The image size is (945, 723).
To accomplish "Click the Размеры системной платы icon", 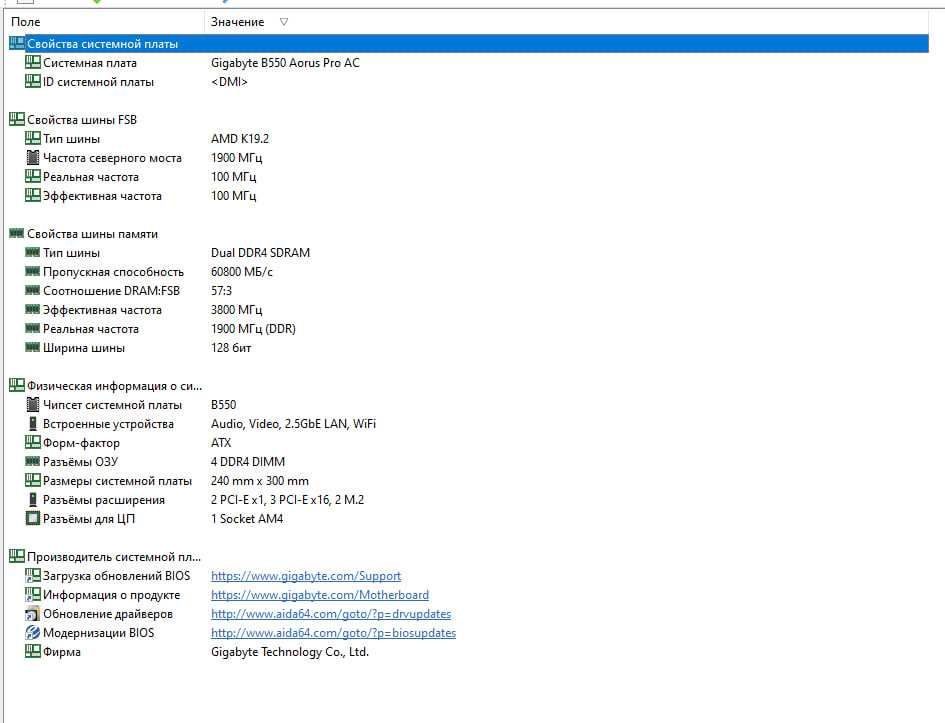I will pyautogui.click(x=33, y=480).
